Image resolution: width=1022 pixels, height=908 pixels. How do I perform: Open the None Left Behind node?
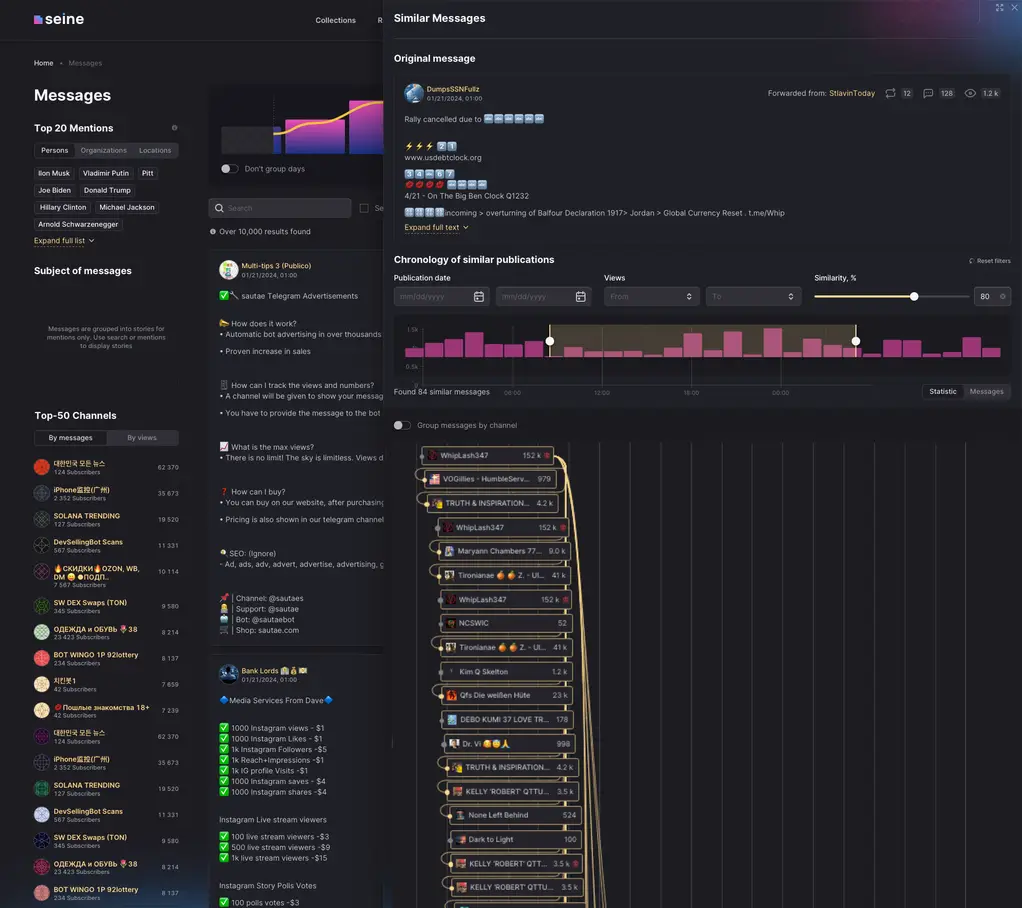point(515,815)
